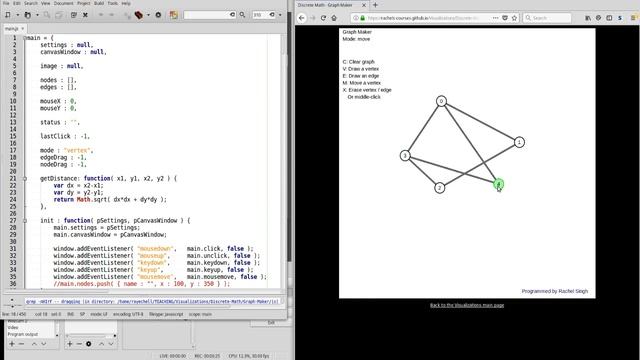
Task: Click the Run gear icon
Action: click(x=158, y=15)
